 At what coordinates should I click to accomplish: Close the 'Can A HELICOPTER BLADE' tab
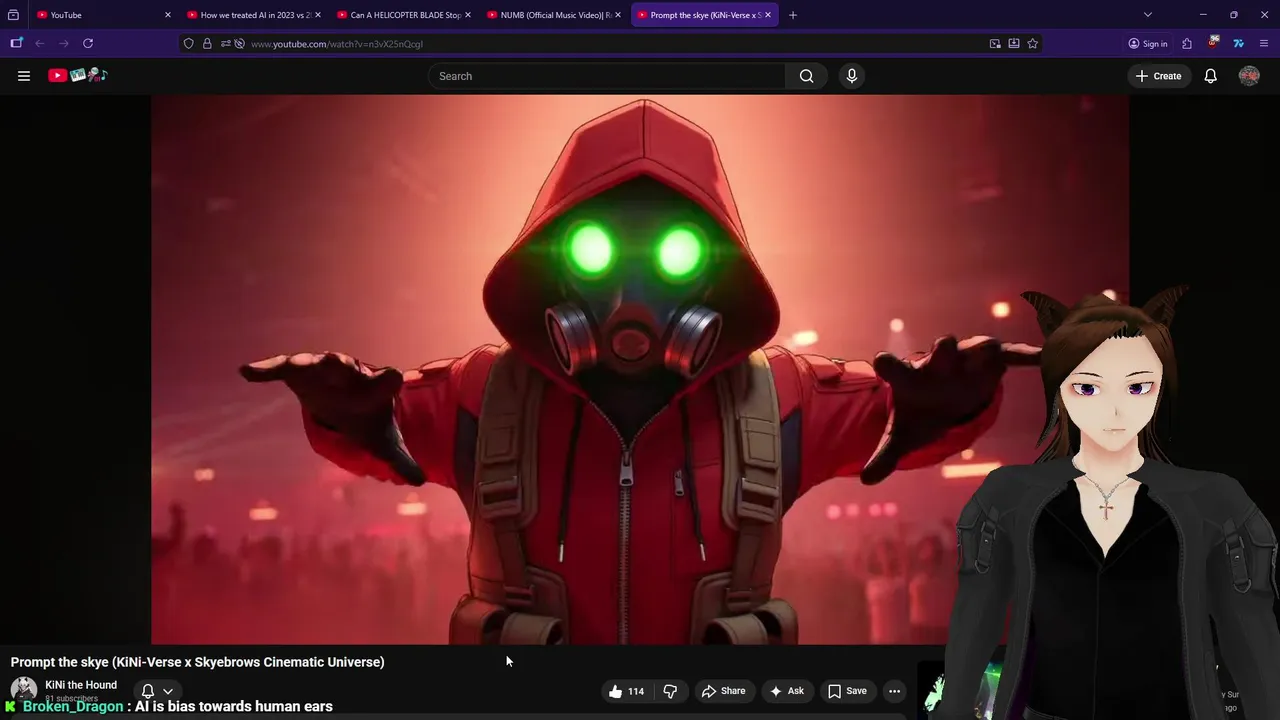[x=468, y=15]
